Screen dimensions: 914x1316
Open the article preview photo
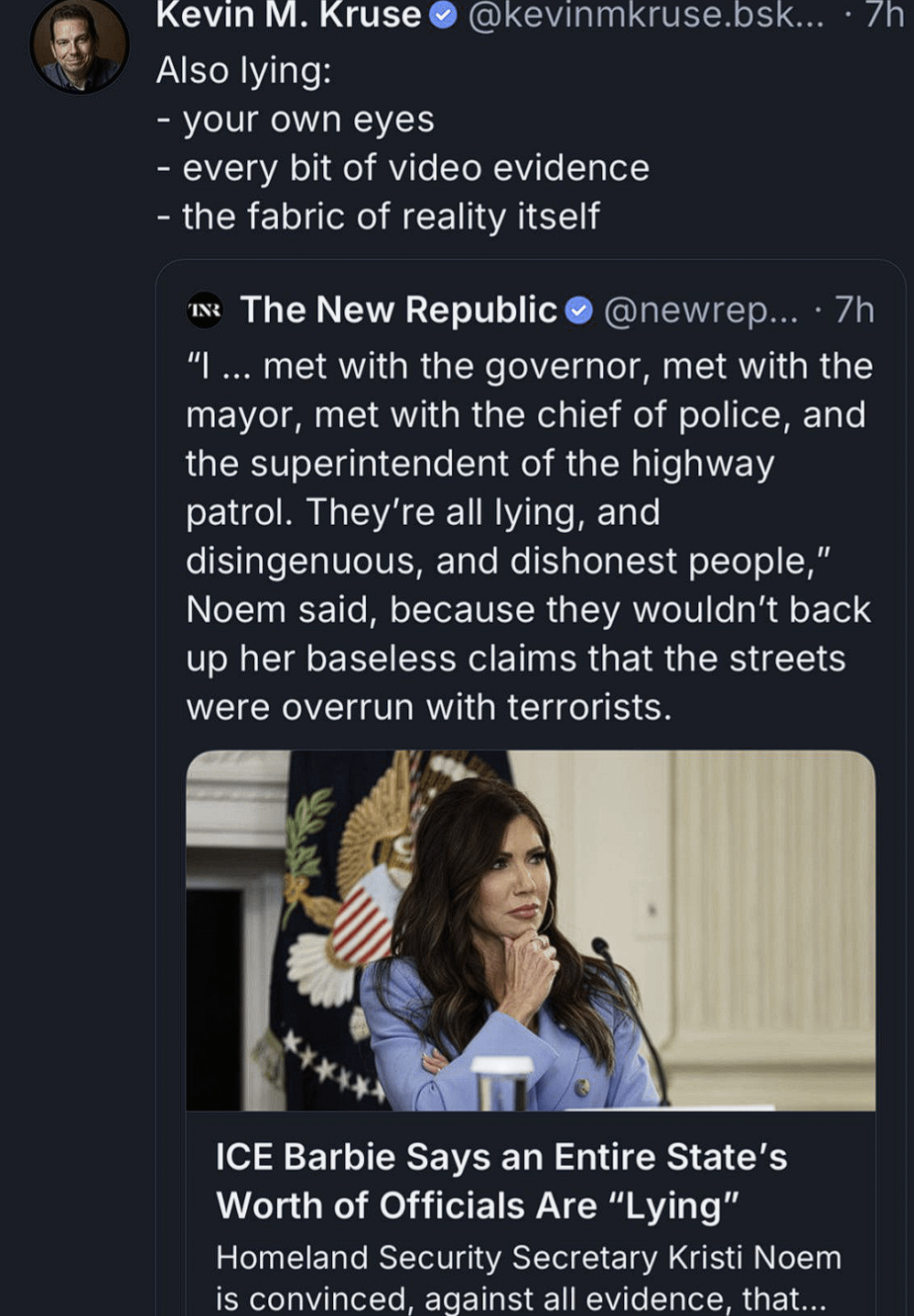(531, 930)
